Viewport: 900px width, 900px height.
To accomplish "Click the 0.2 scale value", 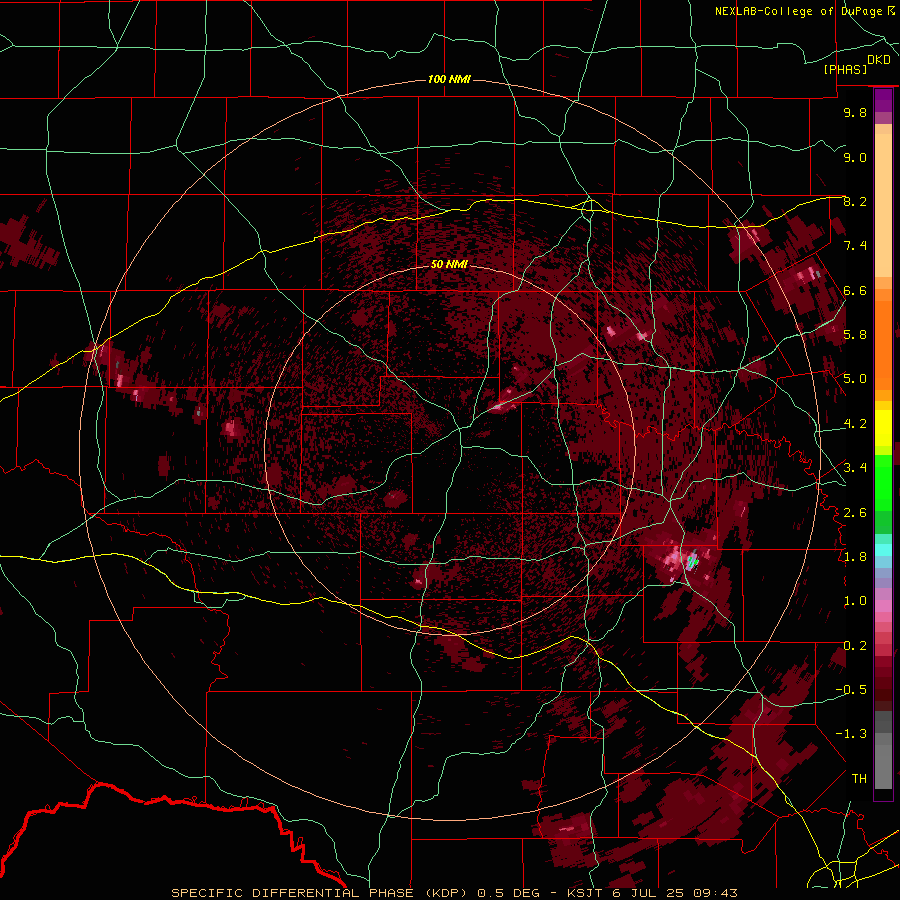I will tap(855, 646).
